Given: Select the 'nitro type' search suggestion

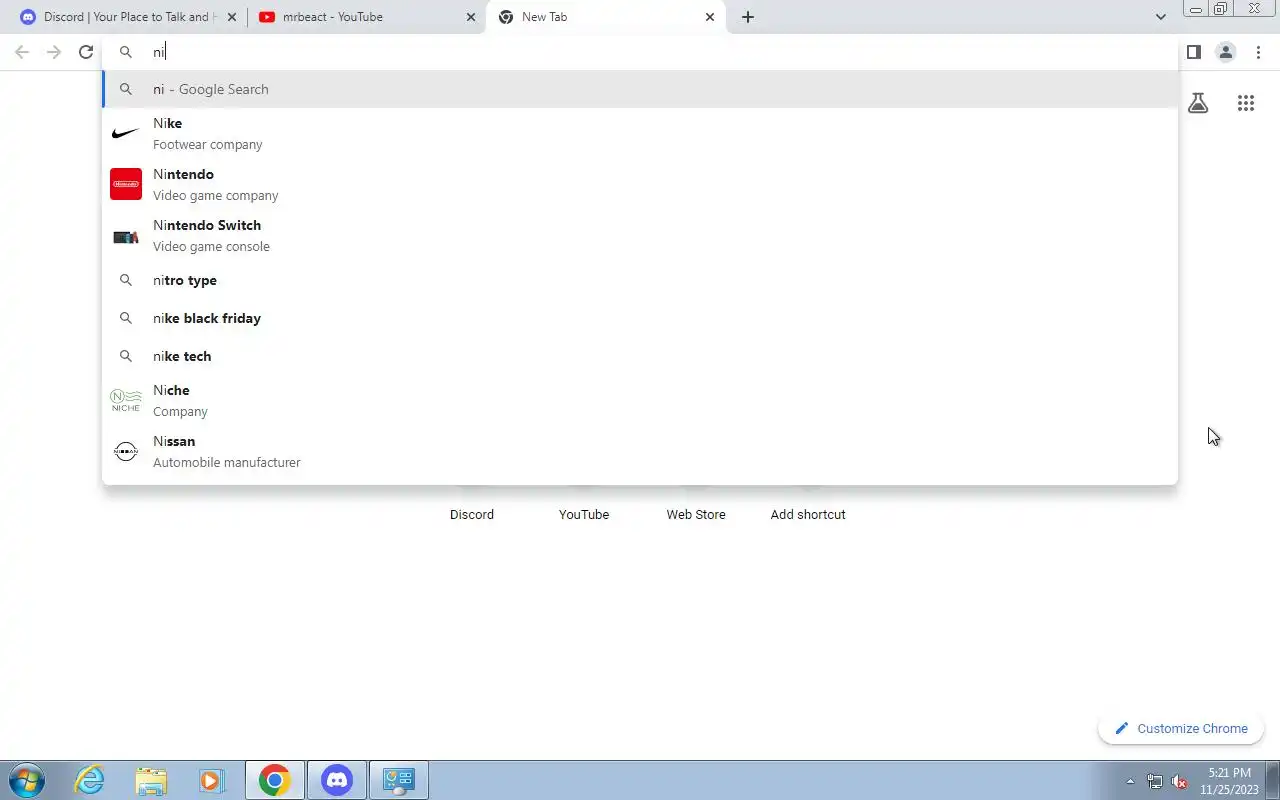Looking at the screenshot, I should point(640,280).
